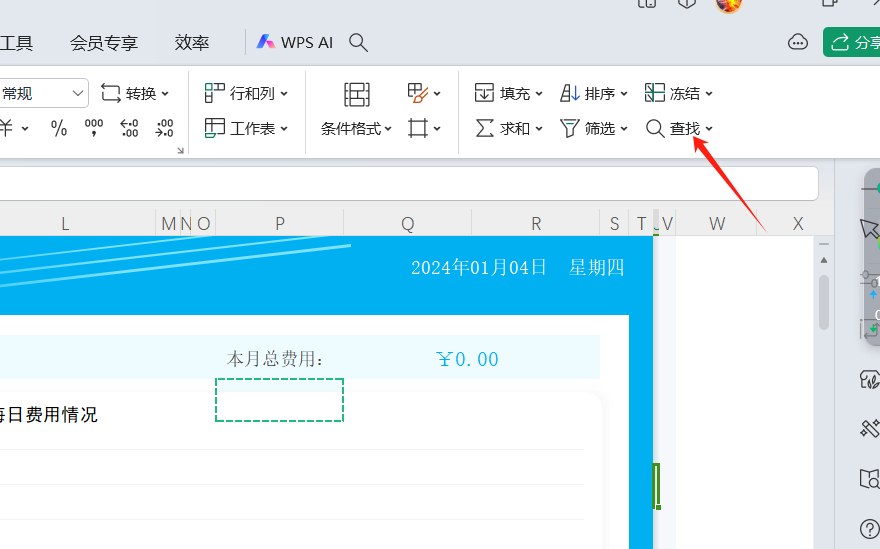Apply percent style format

tap(59, 128)
